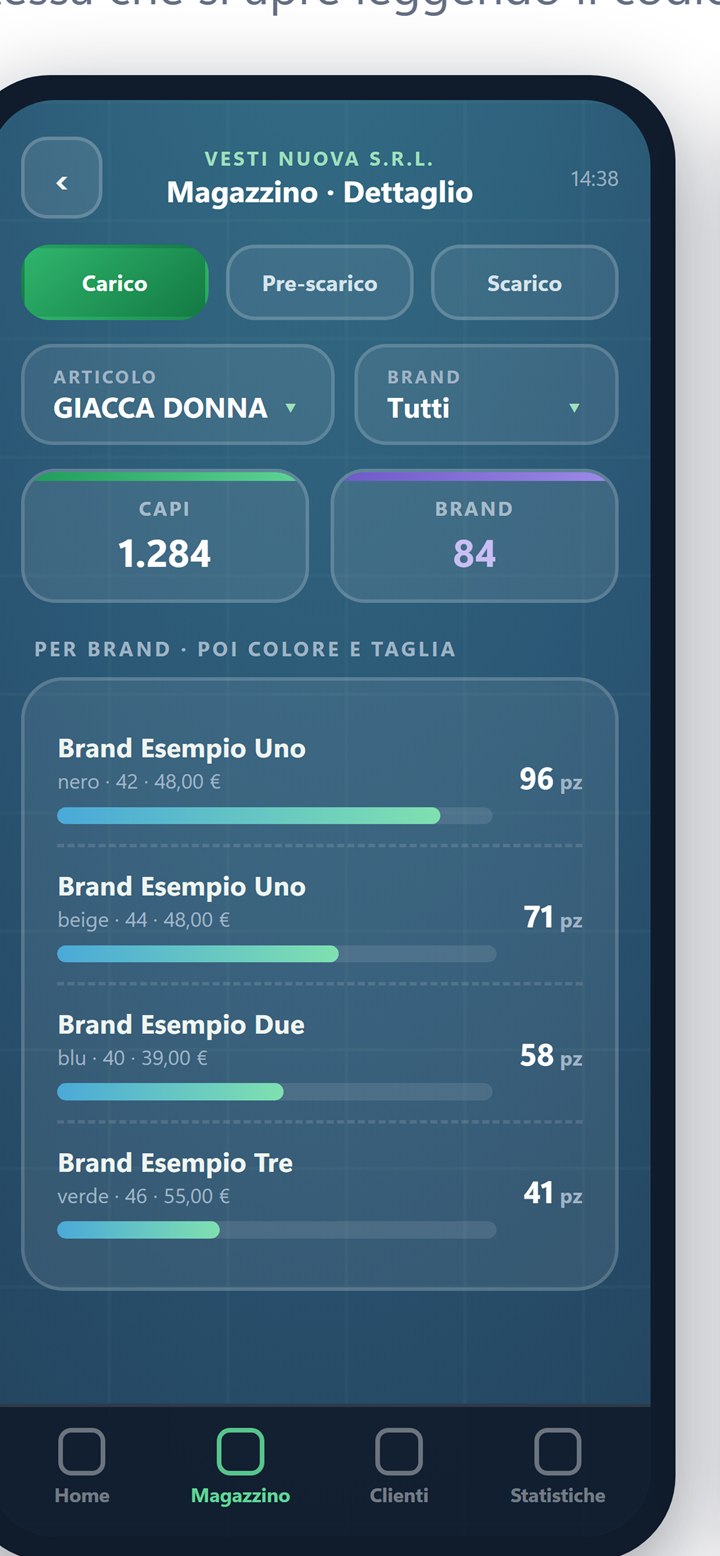Select the Carico mode
The height and width of the screenshot is (1556, 720).
click(x=115, y=283)
